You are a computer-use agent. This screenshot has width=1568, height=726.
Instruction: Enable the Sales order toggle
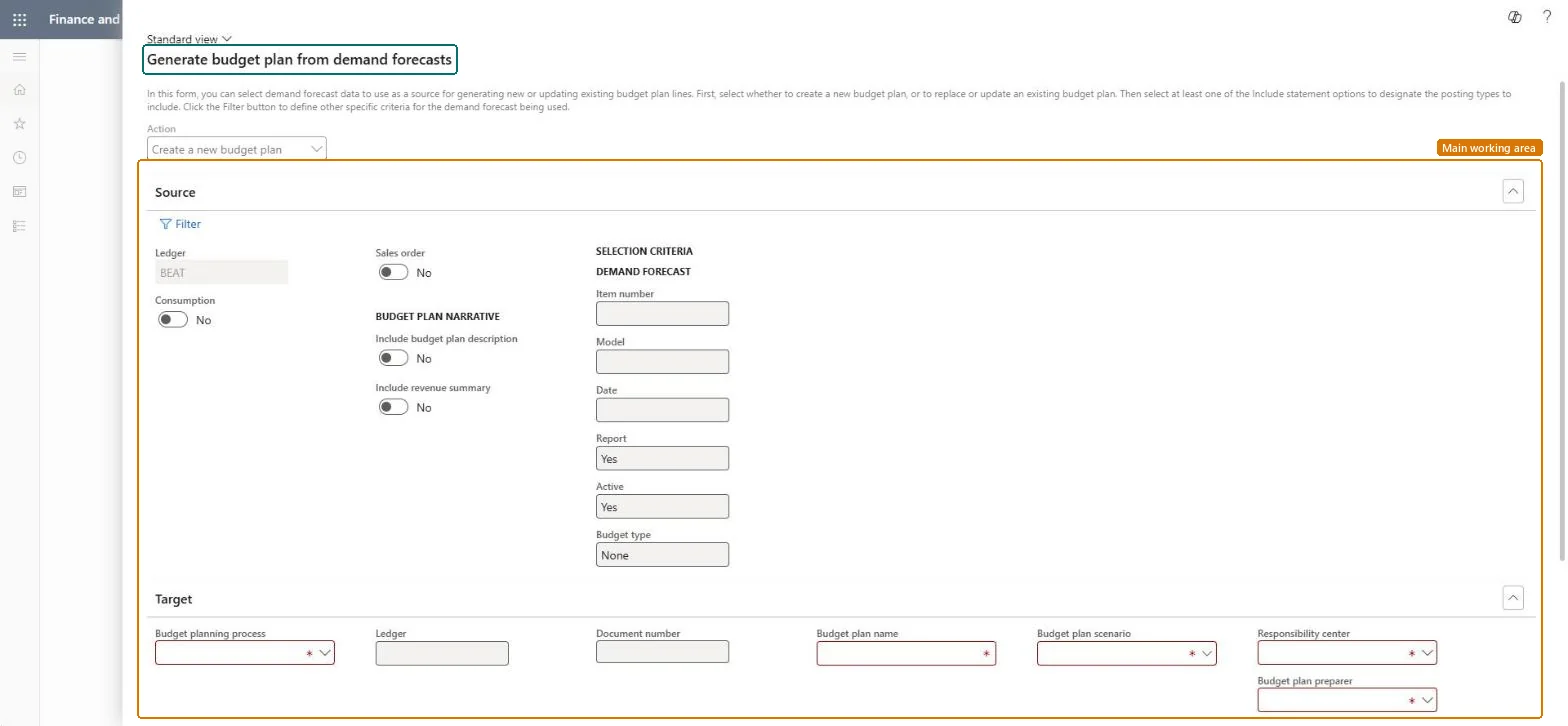(393, 272)
